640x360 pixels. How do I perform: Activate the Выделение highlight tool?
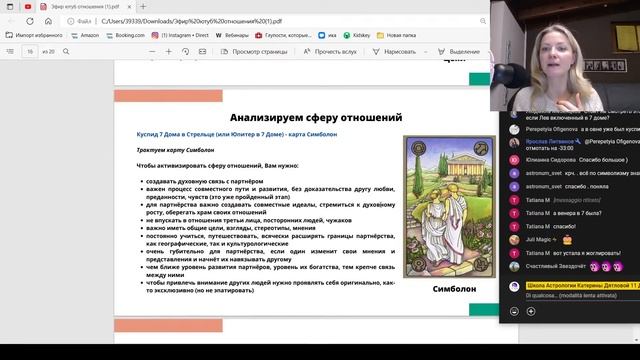click(458, 51)
